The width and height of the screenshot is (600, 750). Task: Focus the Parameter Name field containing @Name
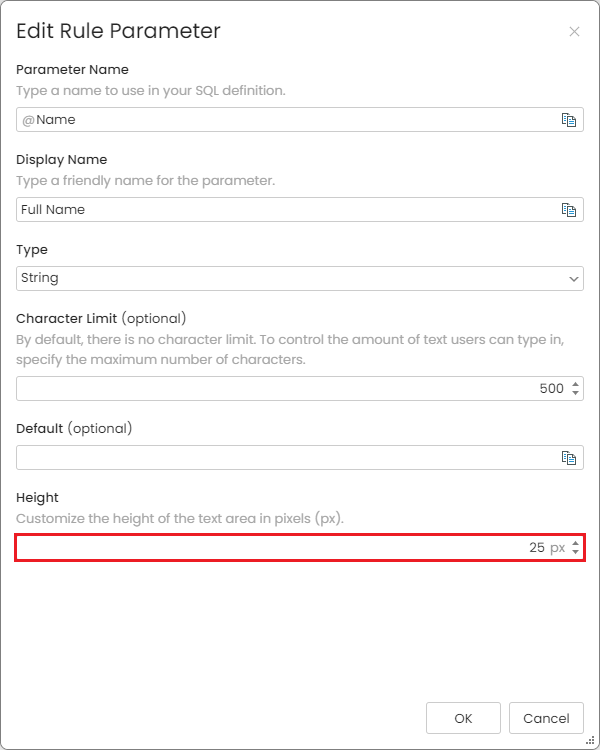[x=300, y=120]
